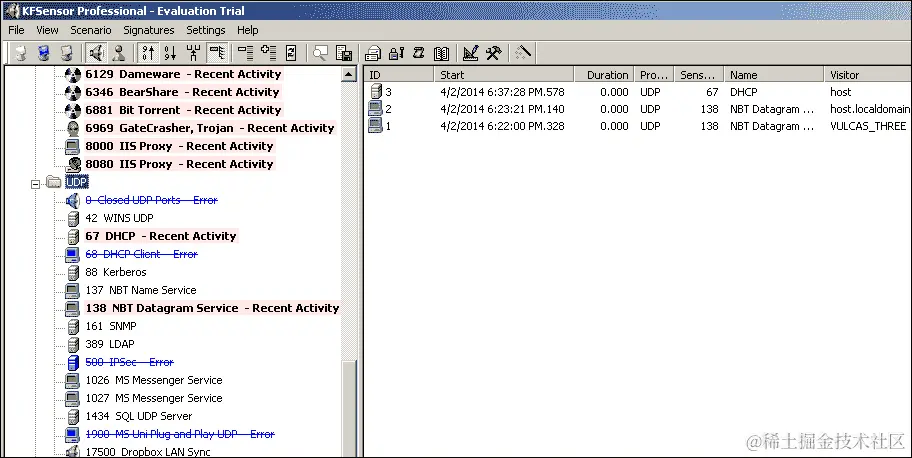The image size is (912, 458).
Task: Click the trojan icon beside 6969 GateCrasher
Action: [x=73, y=129]
